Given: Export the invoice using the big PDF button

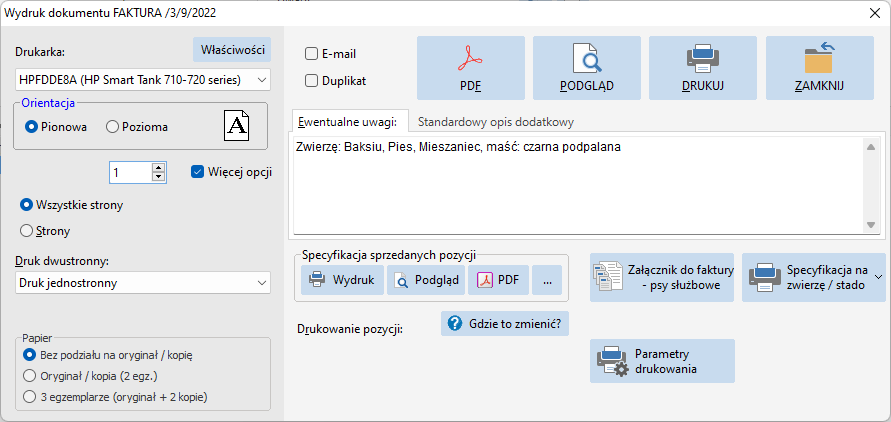Looking at the screenshot, I should (471, 68).
